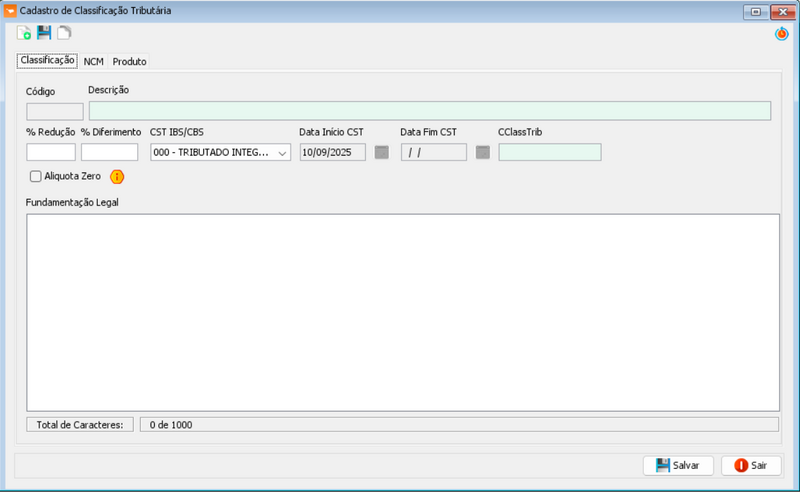This screenshot has height=492, width=800.
Task: Click the blank document toolbar icon
Action: pos(63,34)
